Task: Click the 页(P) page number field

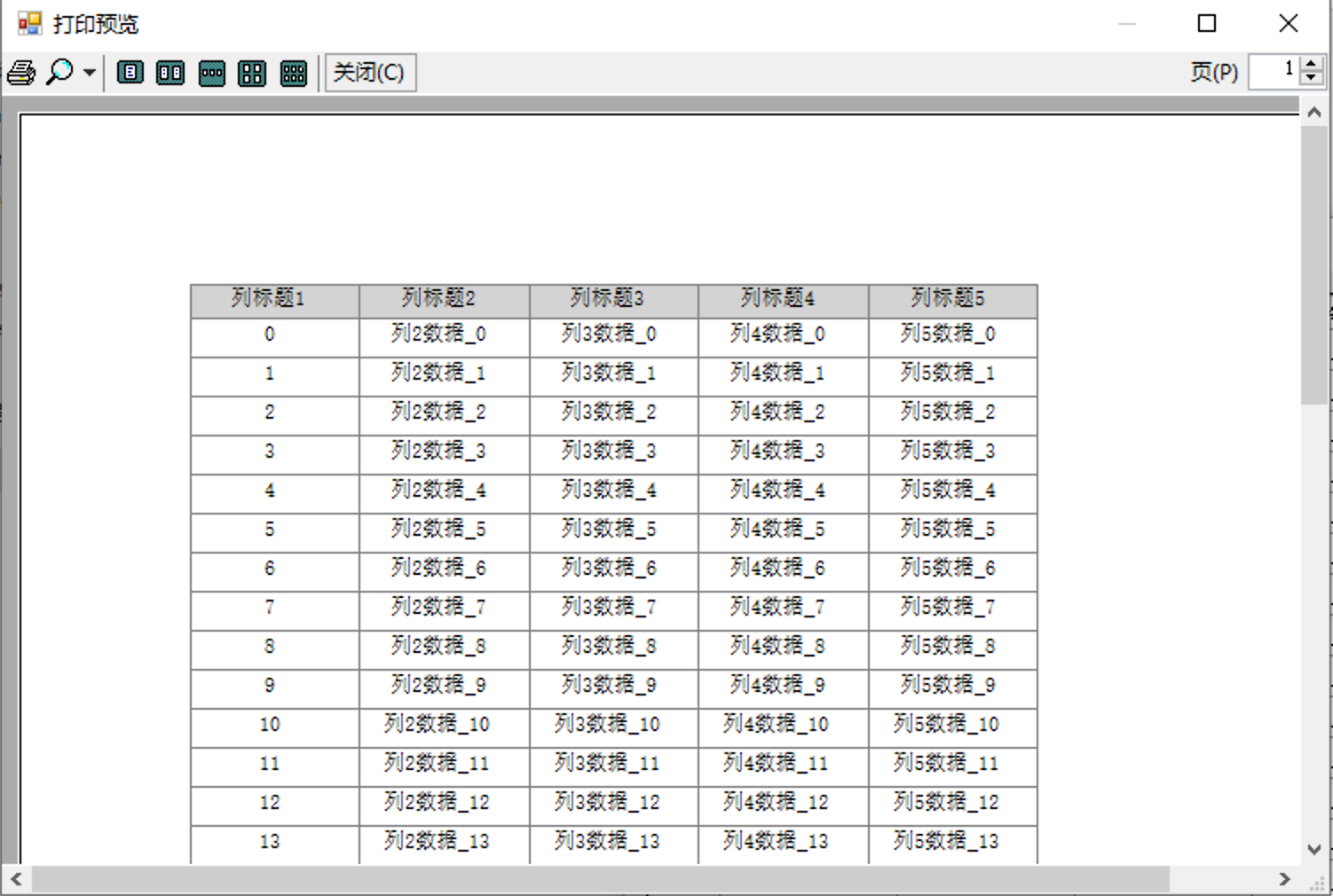Action: point(1274,71)
